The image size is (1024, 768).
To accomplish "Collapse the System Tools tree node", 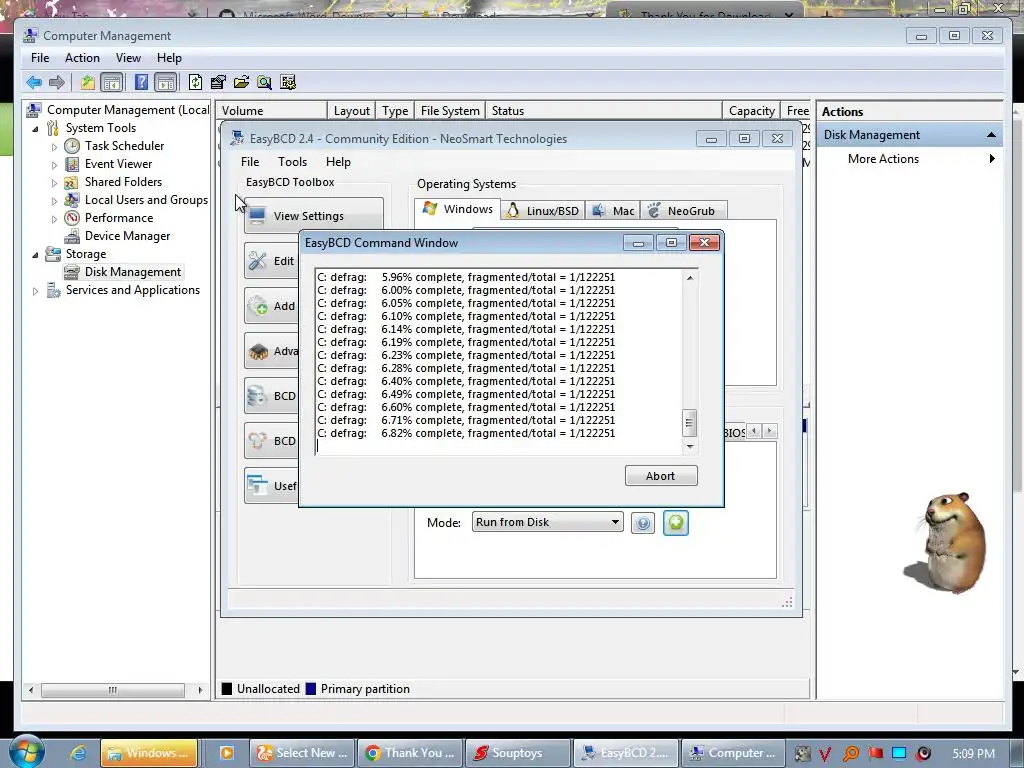I will (35, 129).
